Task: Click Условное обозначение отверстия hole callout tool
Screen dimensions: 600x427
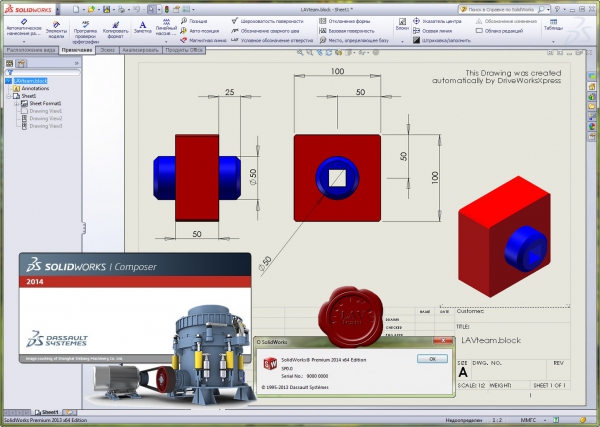Action: pyautogui.click(x=272, y=40)
